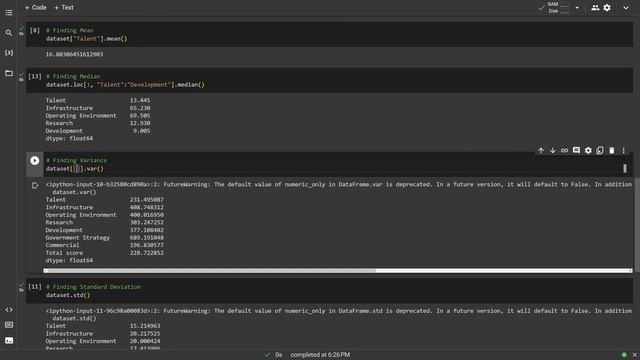
Task: Click Commercial variance value 196.830577
Action: click(x=147, y=245)
